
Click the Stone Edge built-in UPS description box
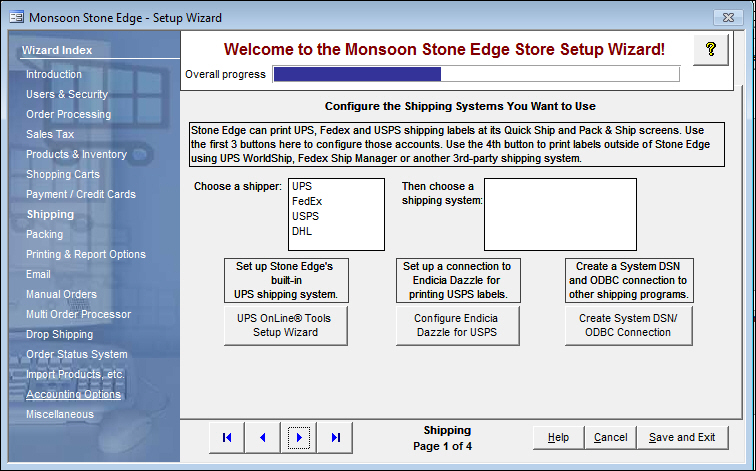pyautogui.click(x=286, y=281)
